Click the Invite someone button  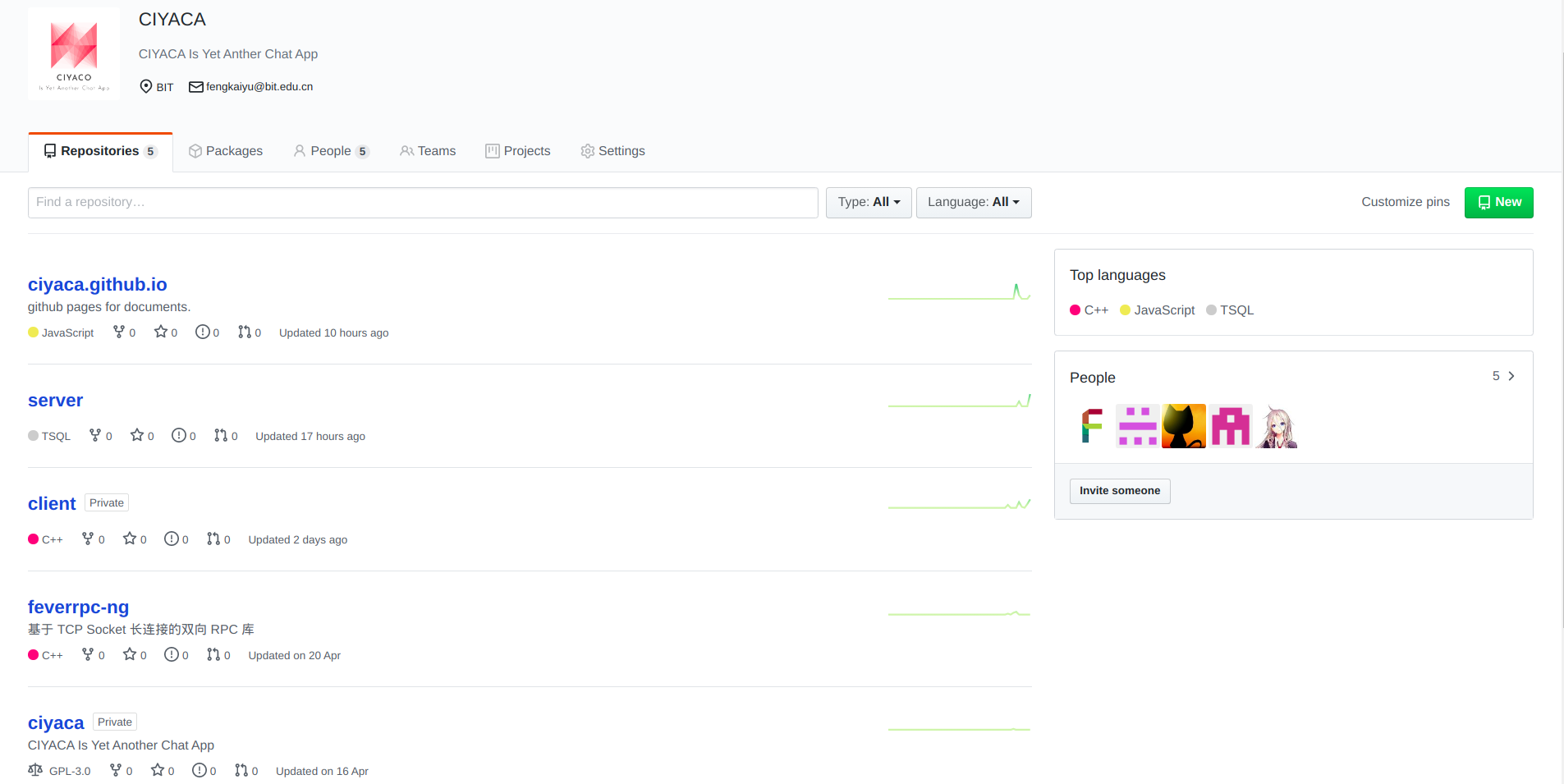(x=1120, y=491)
